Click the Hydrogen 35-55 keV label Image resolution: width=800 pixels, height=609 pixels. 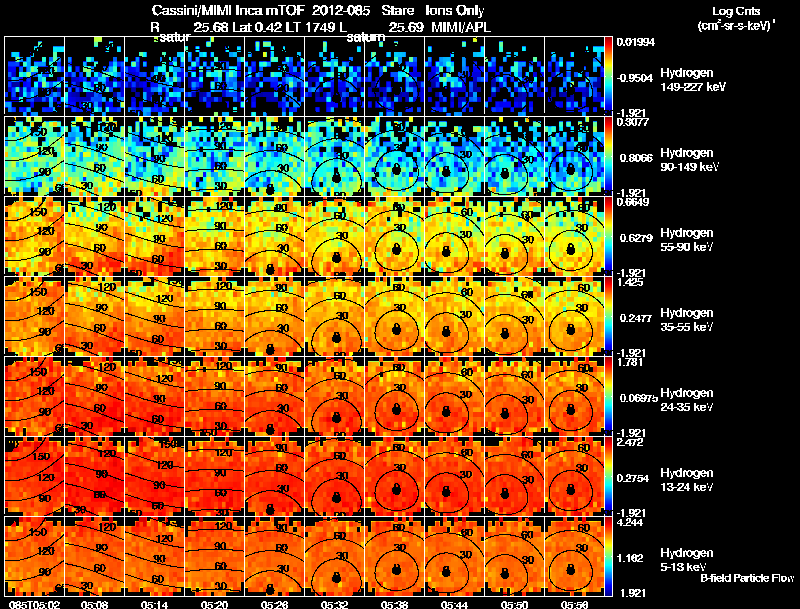686,320
